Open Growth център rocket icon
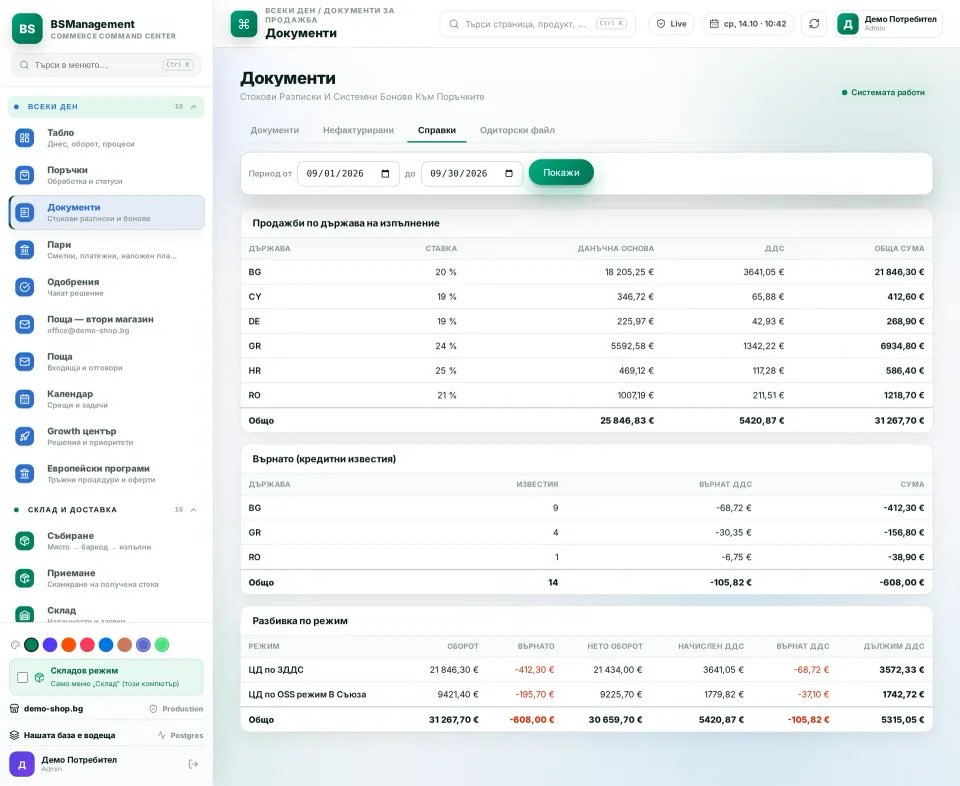960x786 pixels. 24,436
